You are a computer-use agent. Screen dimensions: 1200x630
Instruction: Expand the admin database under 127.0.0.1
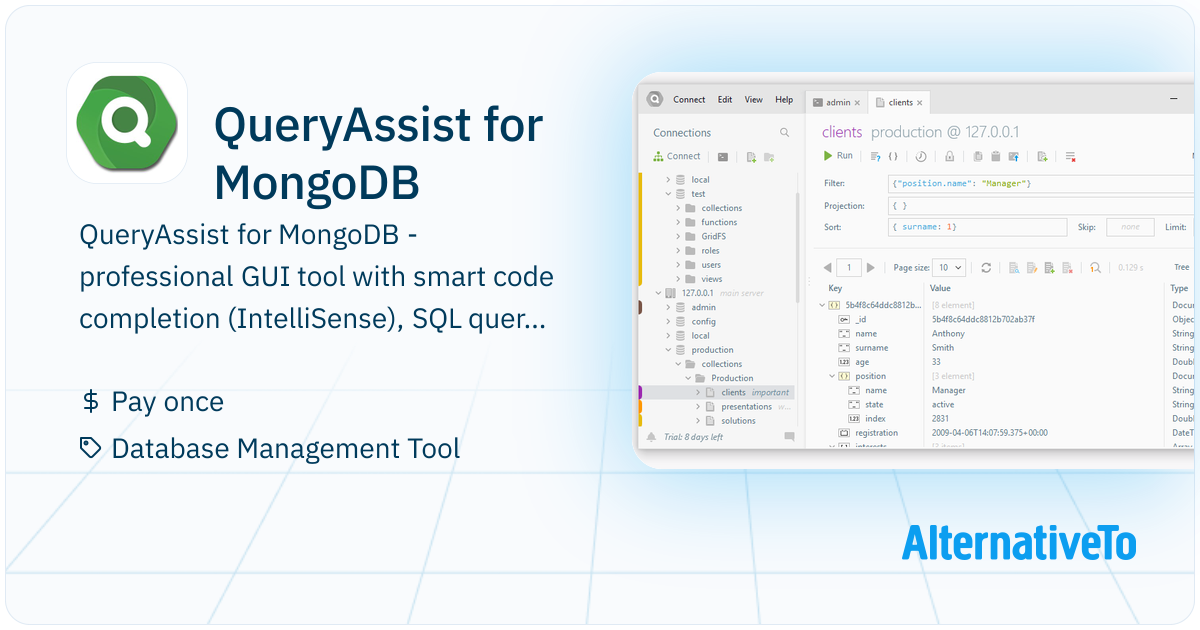pos(668,307)
